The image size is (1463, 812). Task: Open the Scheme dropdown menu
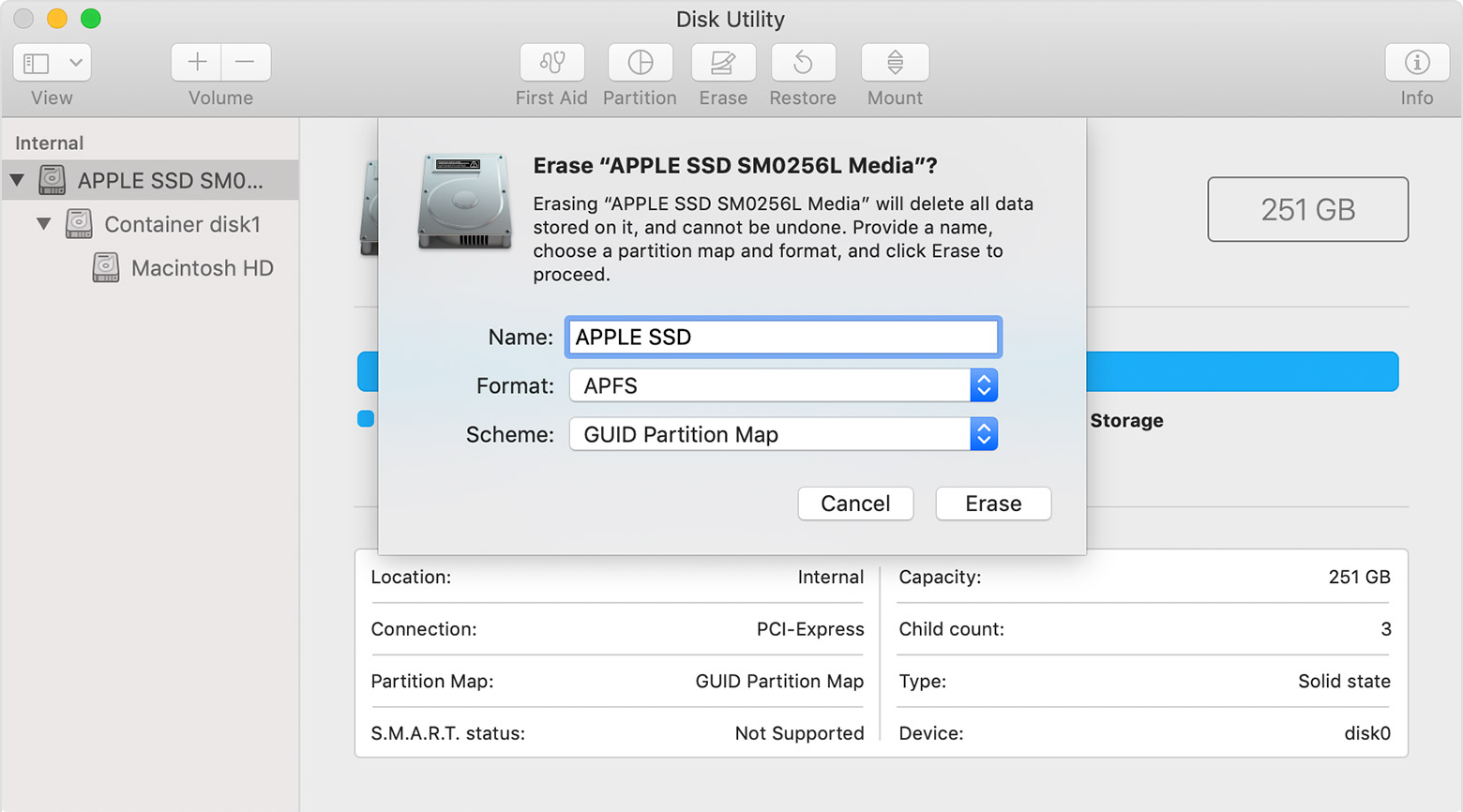(x=782, y=434)
